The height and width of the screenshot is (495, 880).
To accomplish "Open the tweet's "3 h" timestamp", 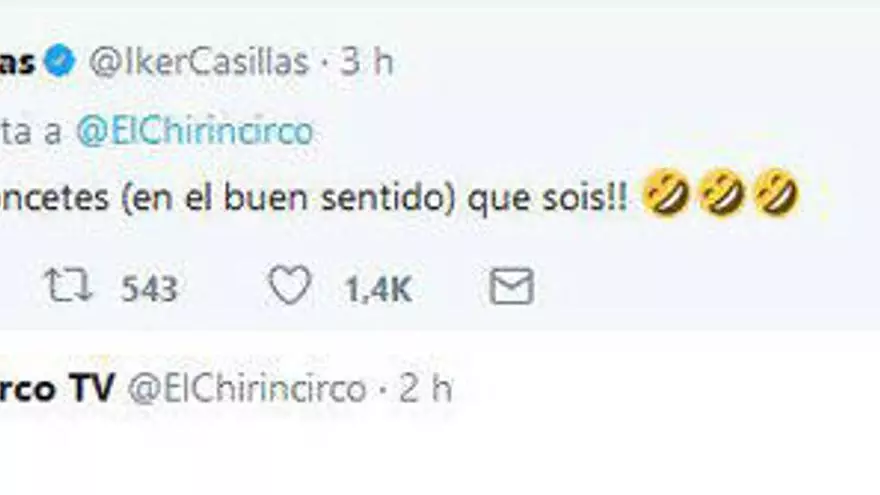I will pyautogui.click(x=367, y=63).
